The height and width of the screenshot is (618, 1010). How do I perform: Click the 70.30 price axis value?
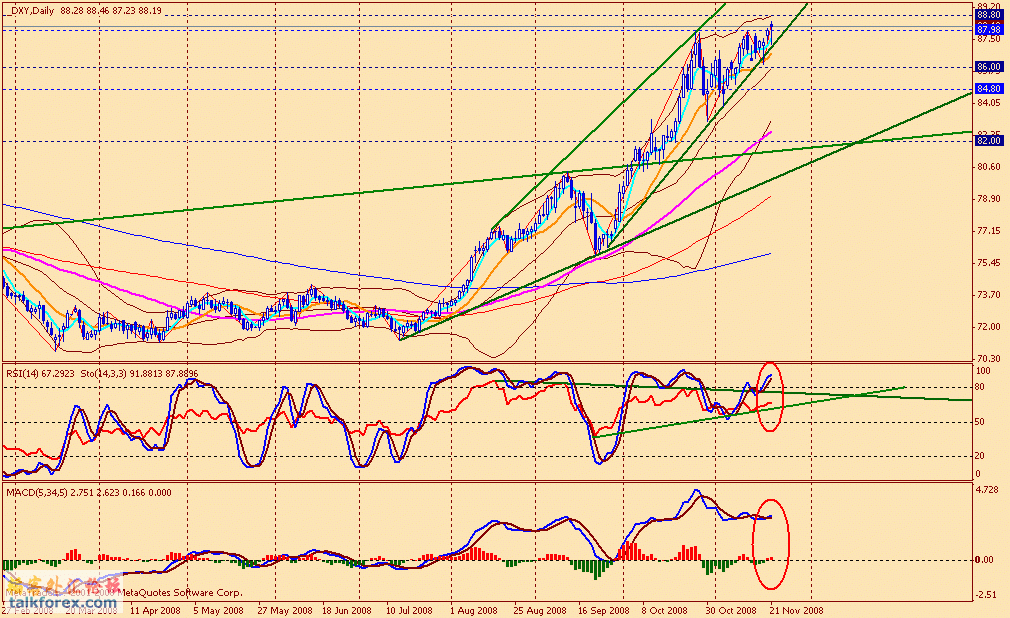point(989,358)
